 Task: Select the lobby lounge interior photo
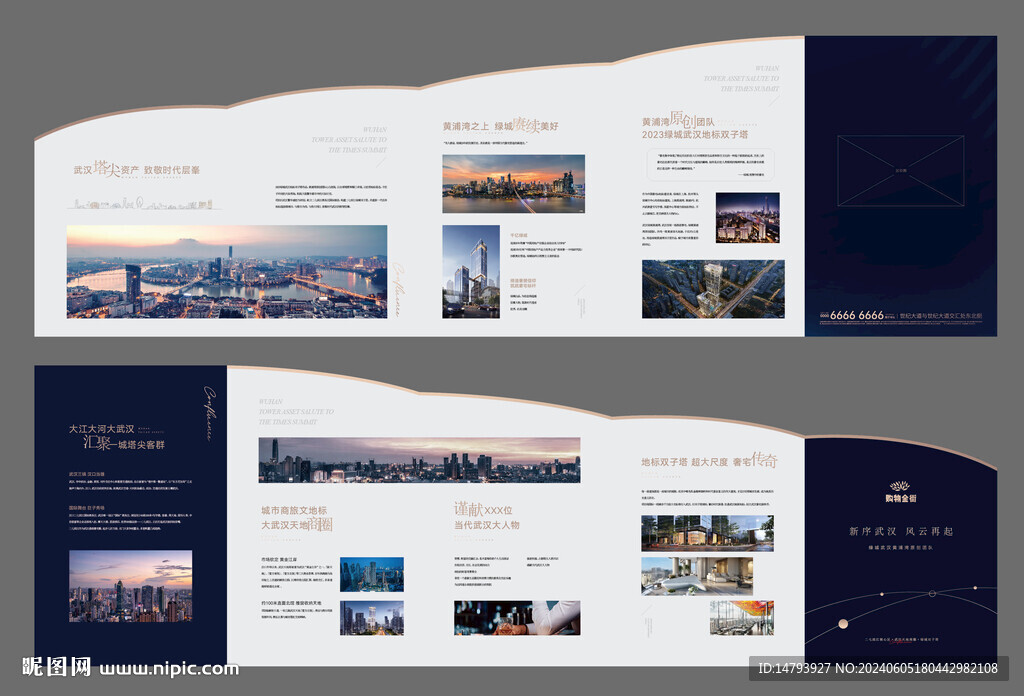697,576
